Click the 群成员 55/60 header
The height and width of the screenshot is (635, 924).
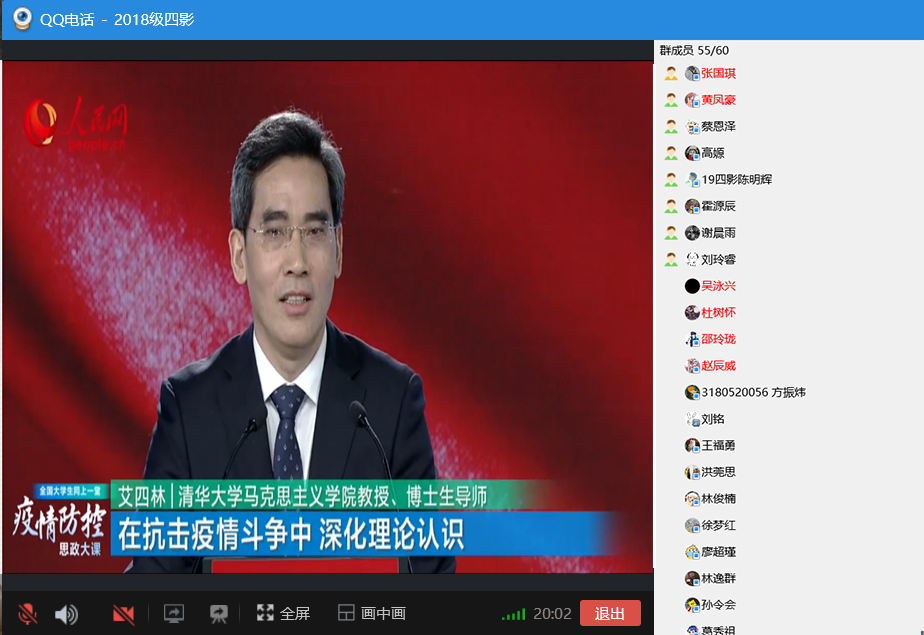point(694,50)
